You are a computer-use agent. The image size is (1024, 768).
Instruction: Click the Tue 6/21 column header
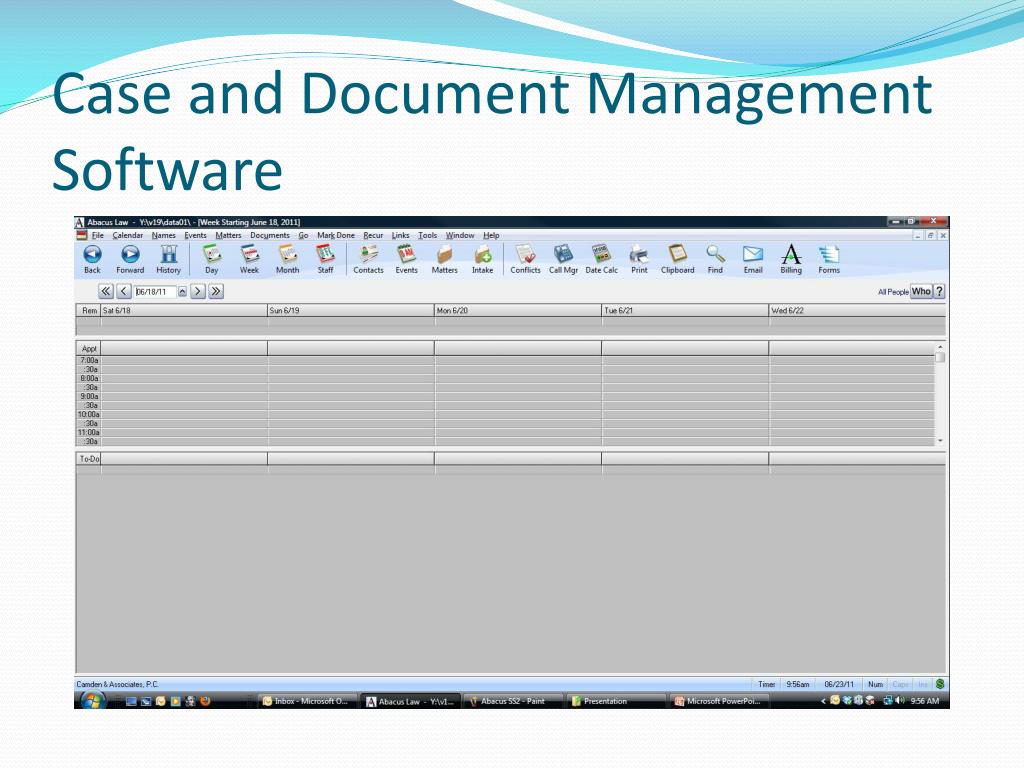point(686,310)
